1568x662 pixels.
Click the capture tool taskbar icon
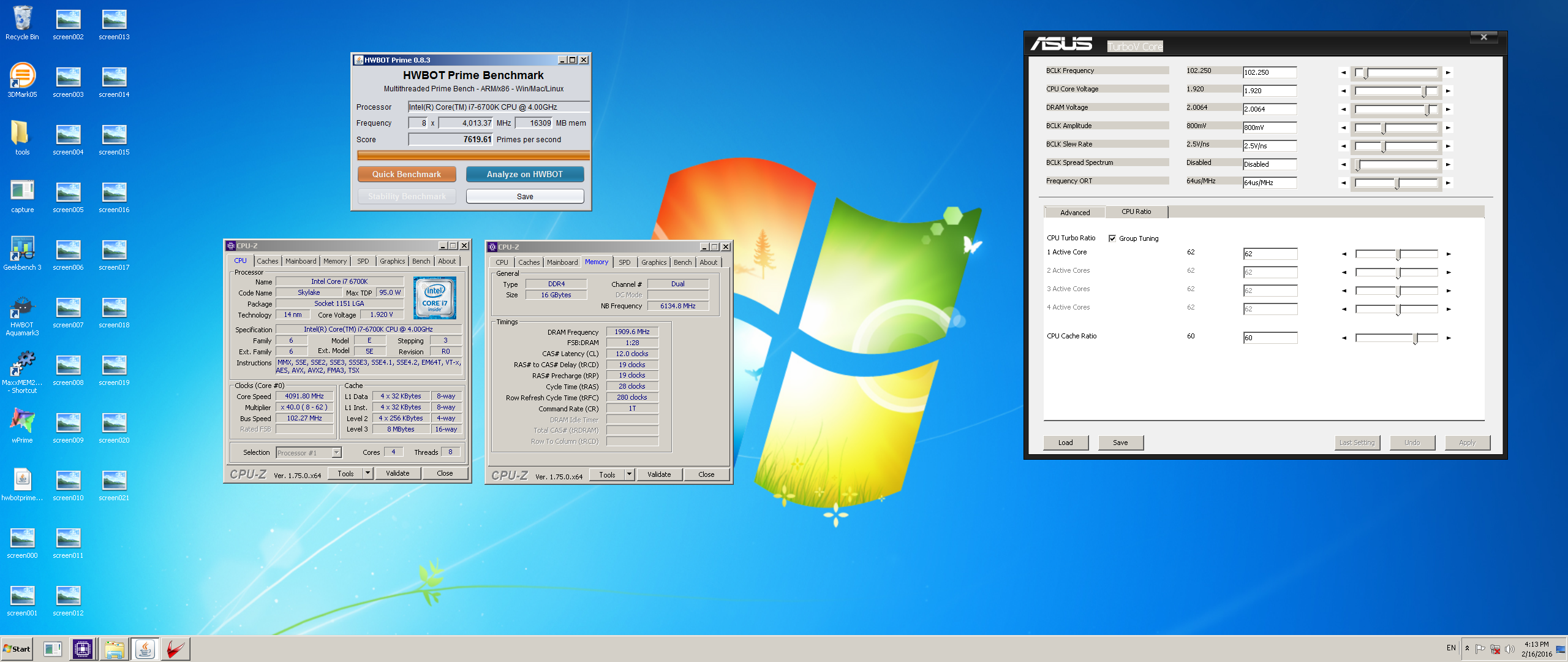(x=53, y=649)
